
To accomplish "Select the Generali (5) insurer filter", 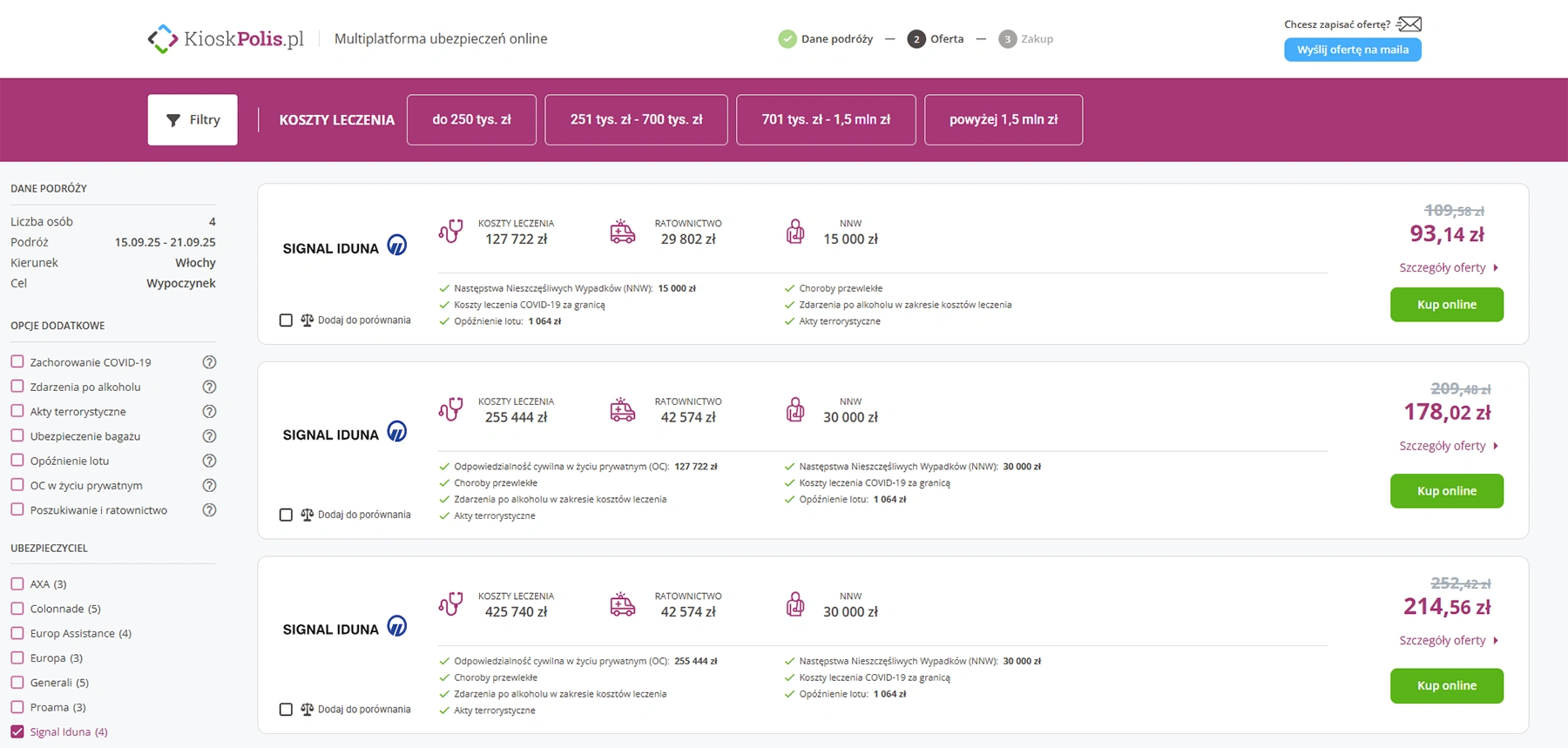I will pyautogui.click(x=17, y=682).
